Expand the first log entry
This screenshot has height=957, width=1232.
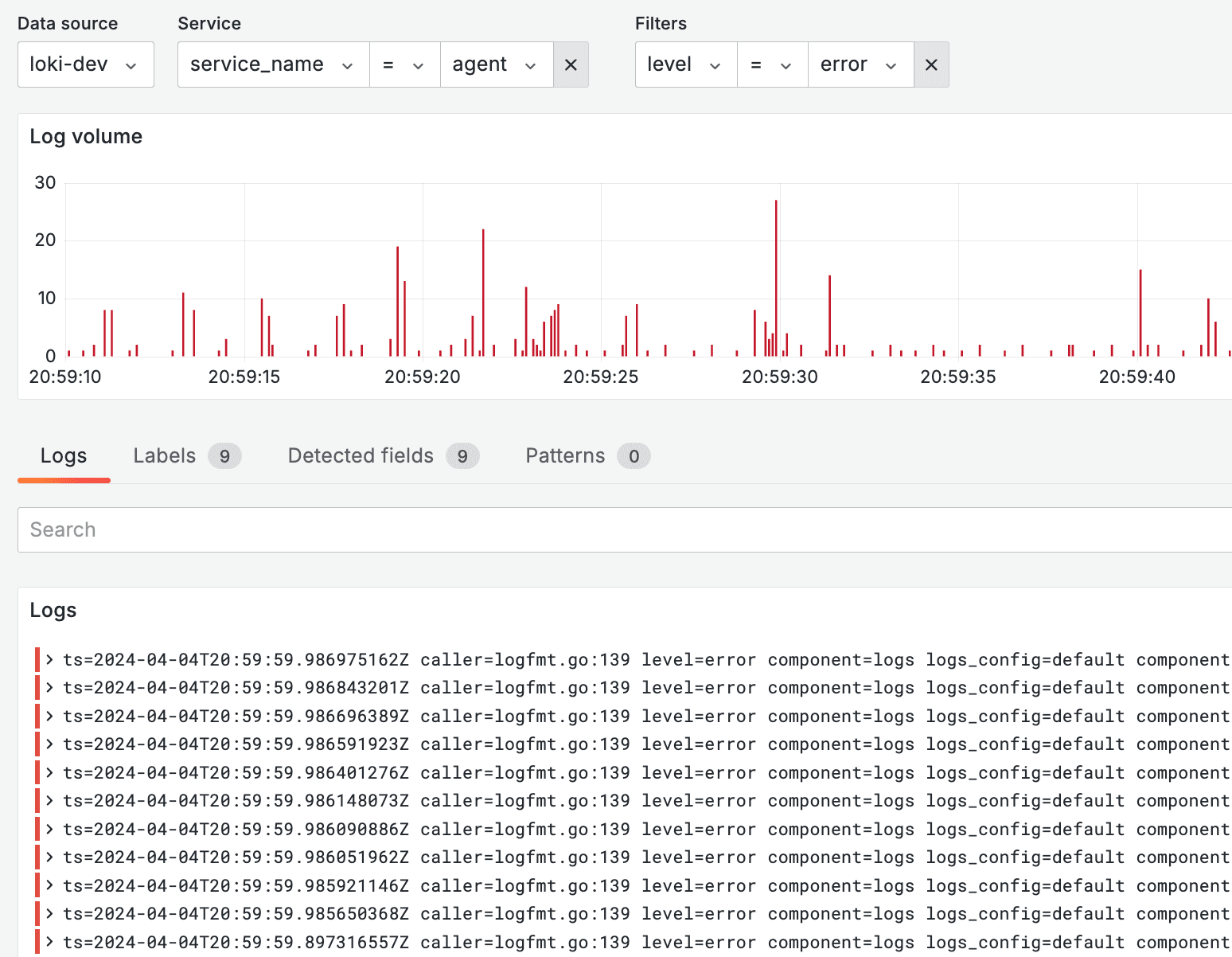click(x=49, y=659)
